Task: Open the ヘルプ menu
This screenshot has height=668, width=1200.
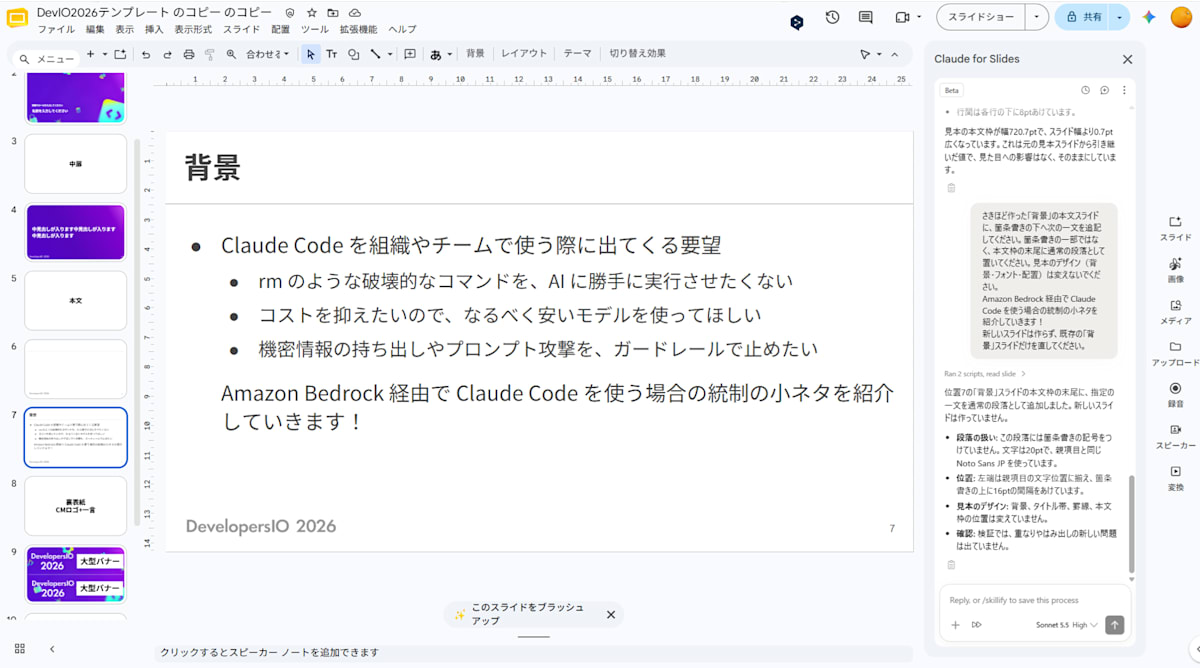Action: (402, 29)
